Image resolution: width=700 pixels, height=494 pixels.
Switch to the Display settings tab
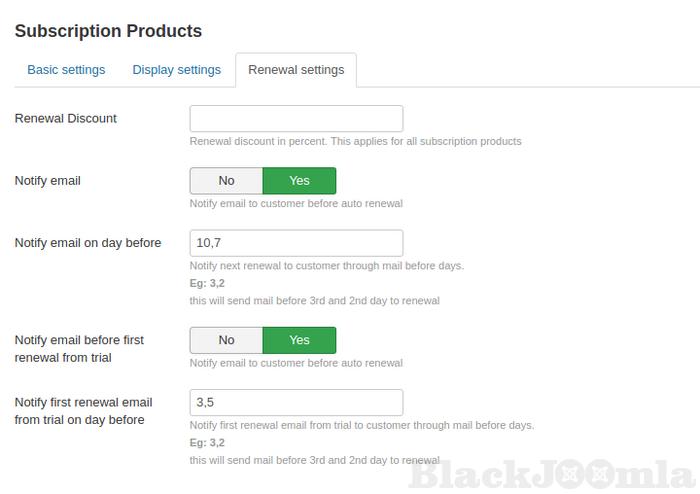point(176,70)
